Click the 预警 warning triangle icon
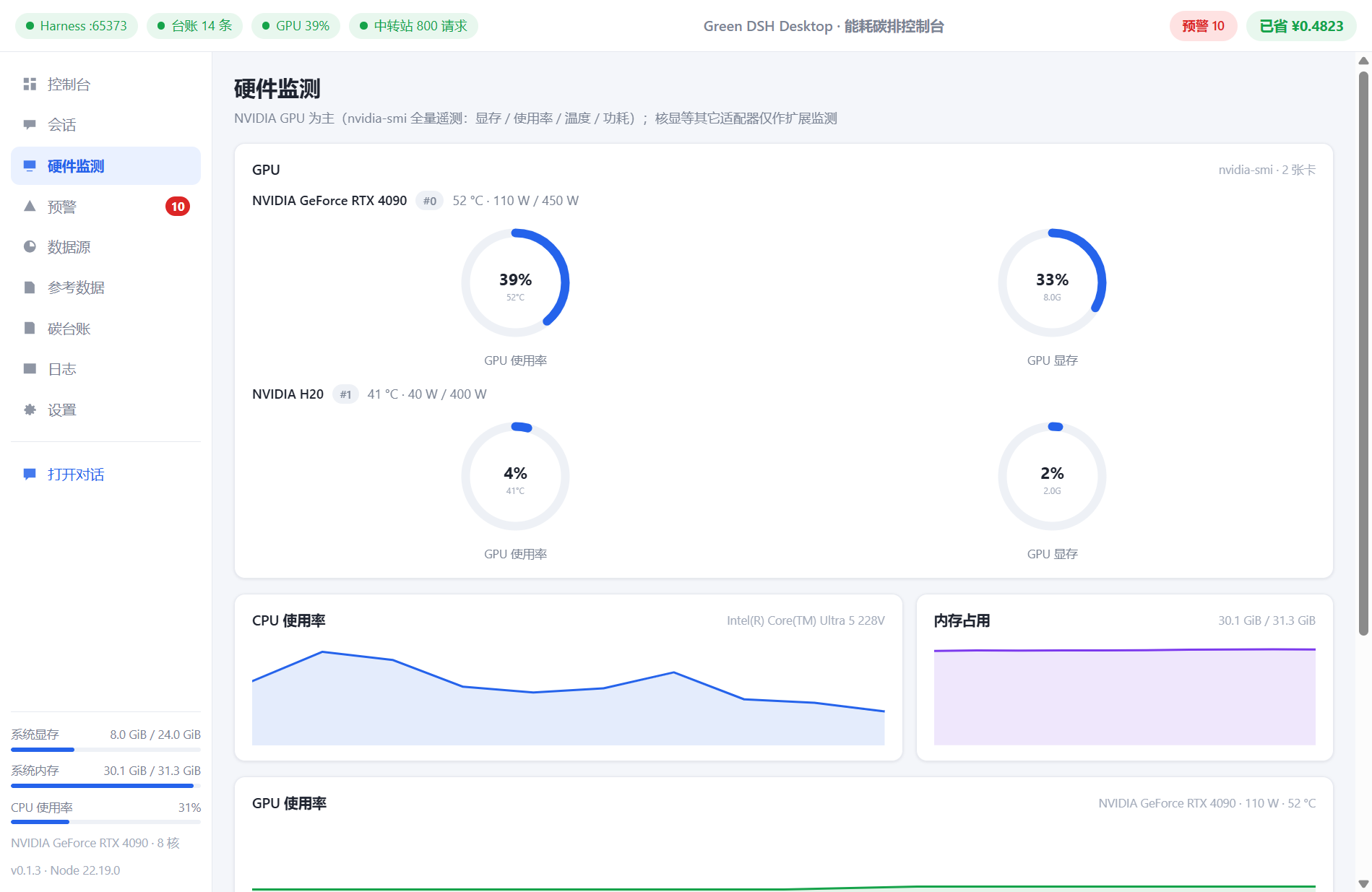The width and height of the screenshot is (1372, 892). [x=30, y=207]
